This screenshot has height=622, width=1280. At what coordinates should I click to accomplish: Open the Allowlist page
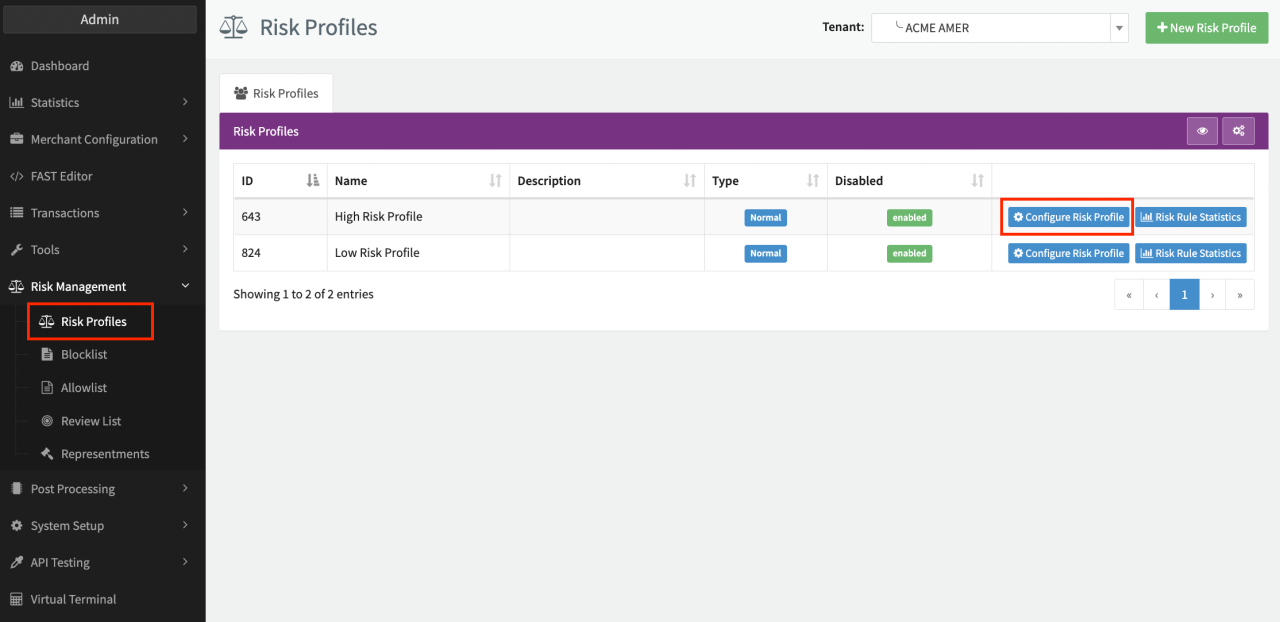tap(83, 388)
